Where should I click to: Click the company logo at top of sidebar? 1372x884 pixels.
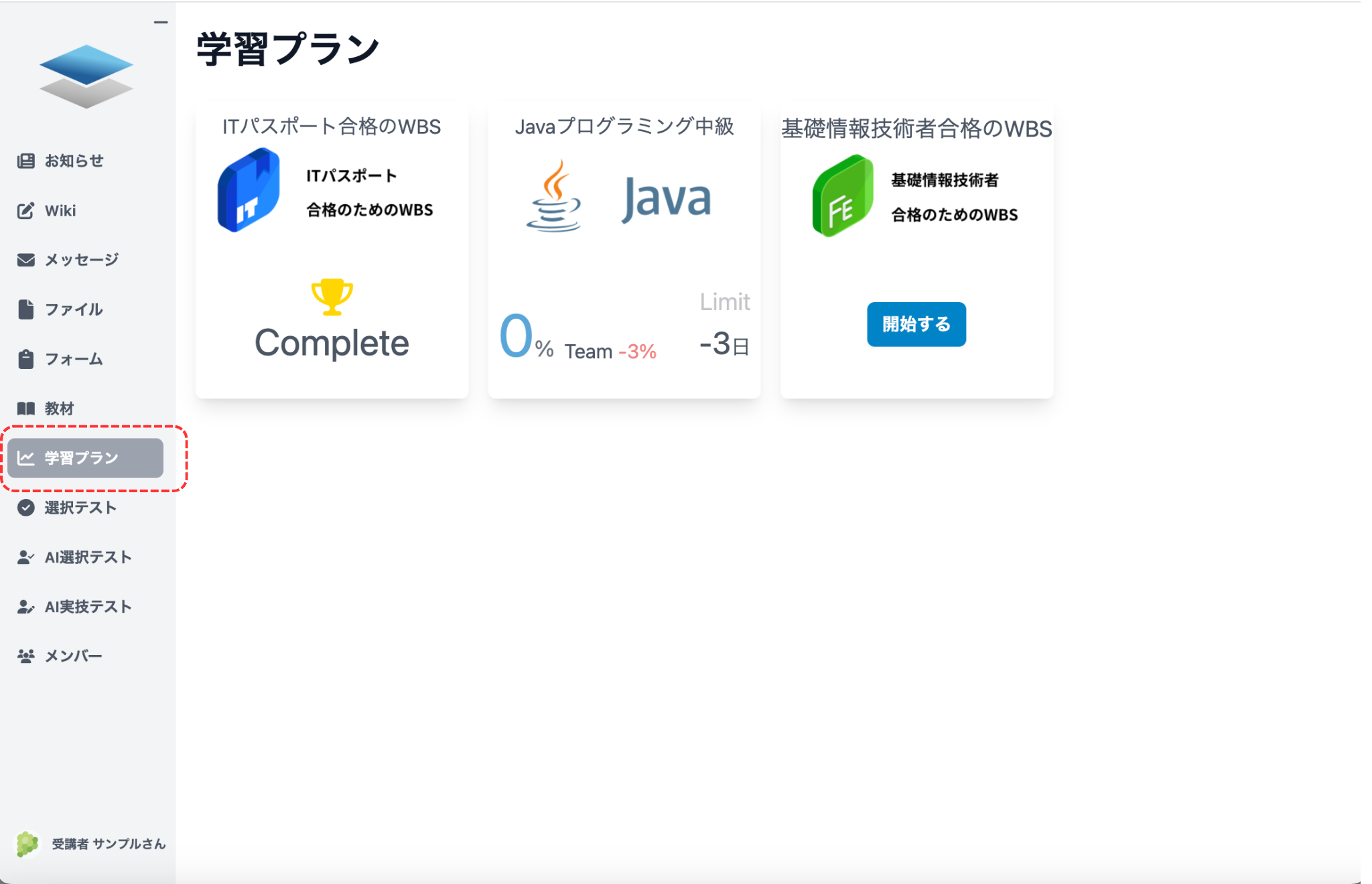(86, 77)
